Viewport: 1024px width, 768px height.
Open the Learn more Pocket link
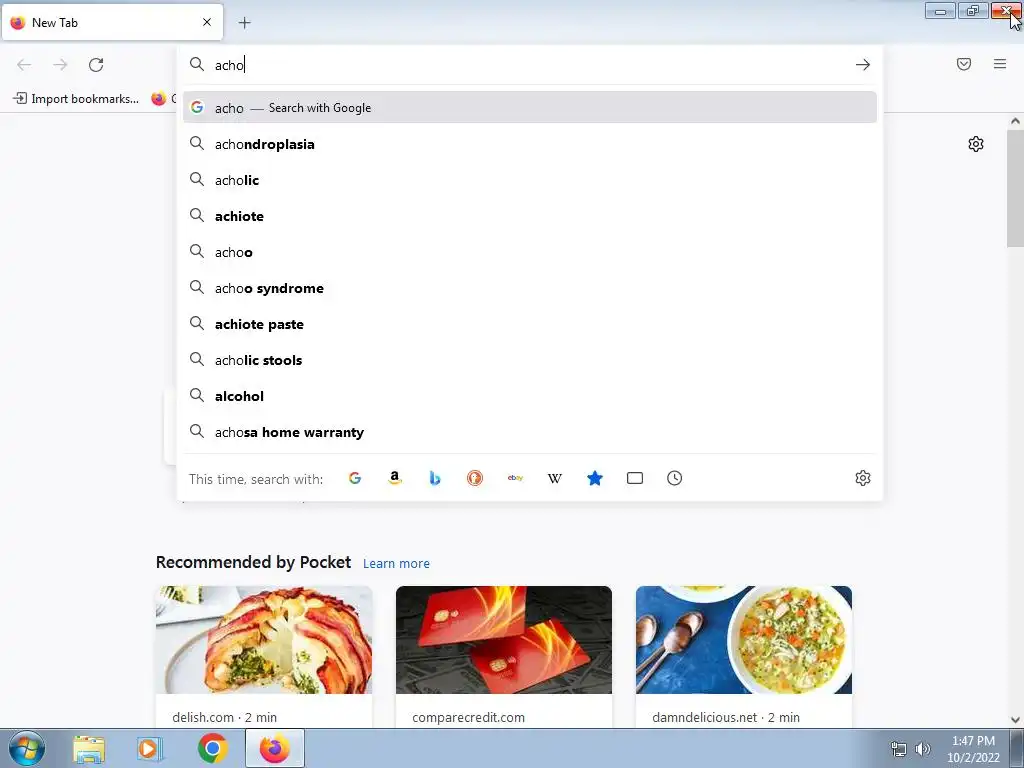pyautogui.click(x=396, y=563)
